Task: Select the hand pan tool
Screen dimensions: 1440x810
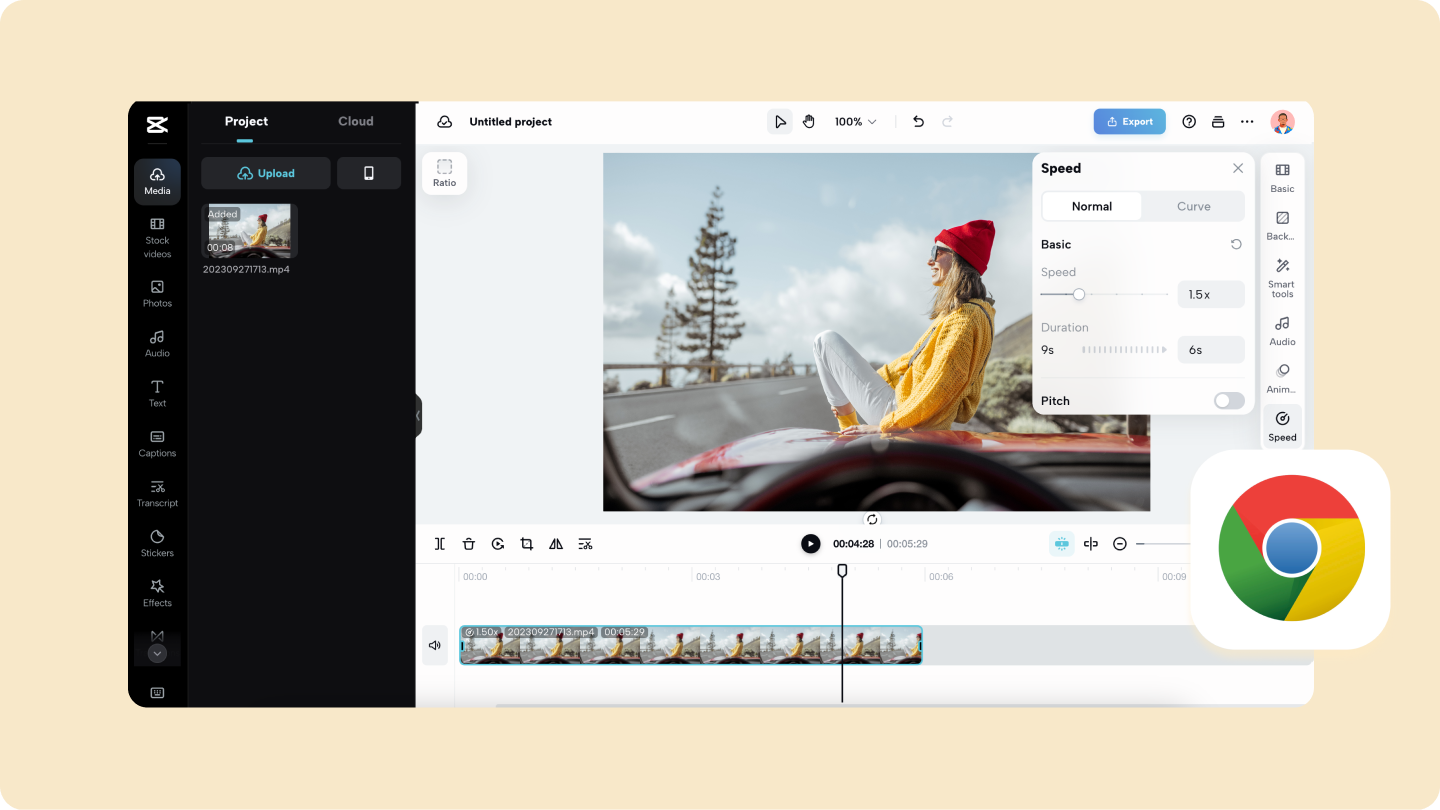Action: point(808,122)
